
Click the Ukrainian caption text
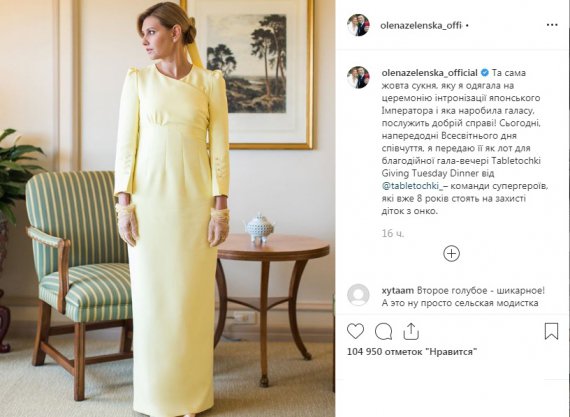(465, 142)
